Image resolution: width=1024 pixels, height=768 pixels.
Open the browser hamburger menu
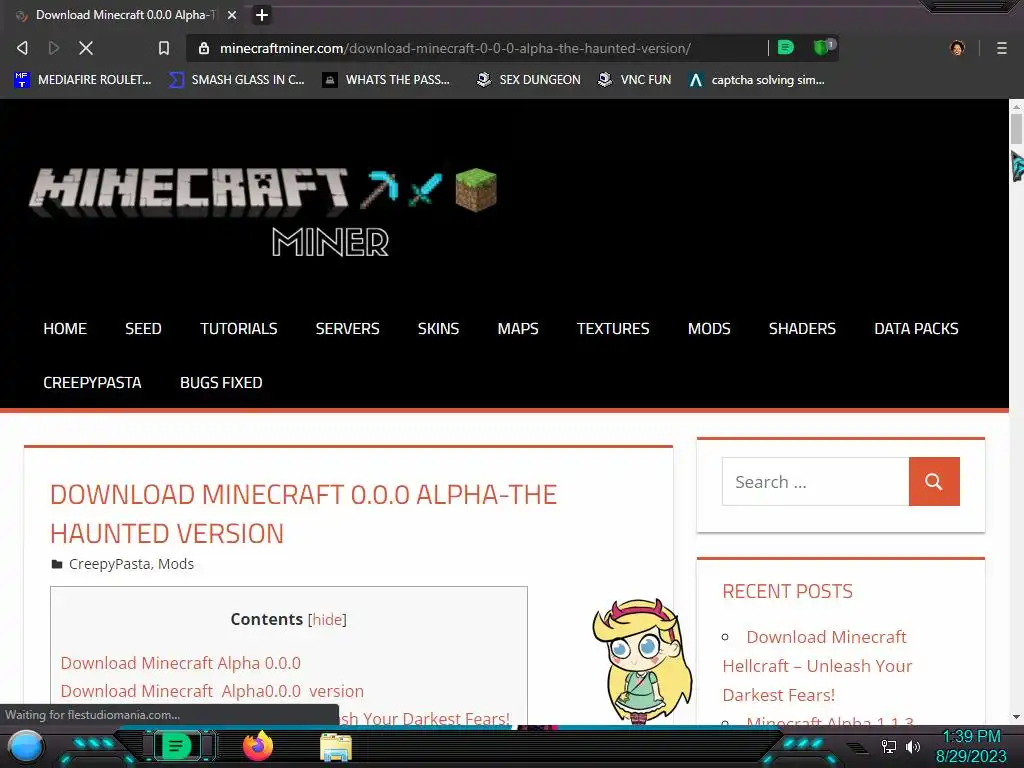pos(1001,48)
